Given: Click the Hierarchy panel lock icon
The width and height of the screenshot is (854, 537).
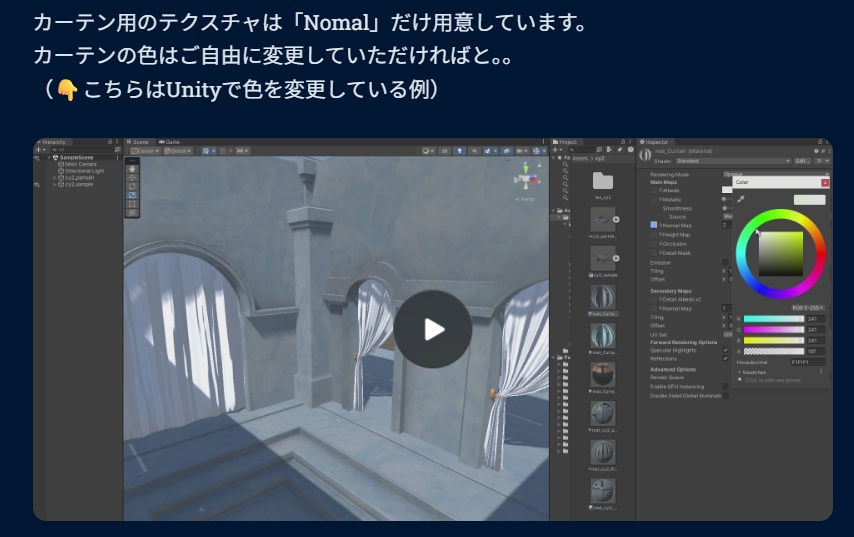Looking at the screenshot, I should pyautogui.click(x=110, y=142).
